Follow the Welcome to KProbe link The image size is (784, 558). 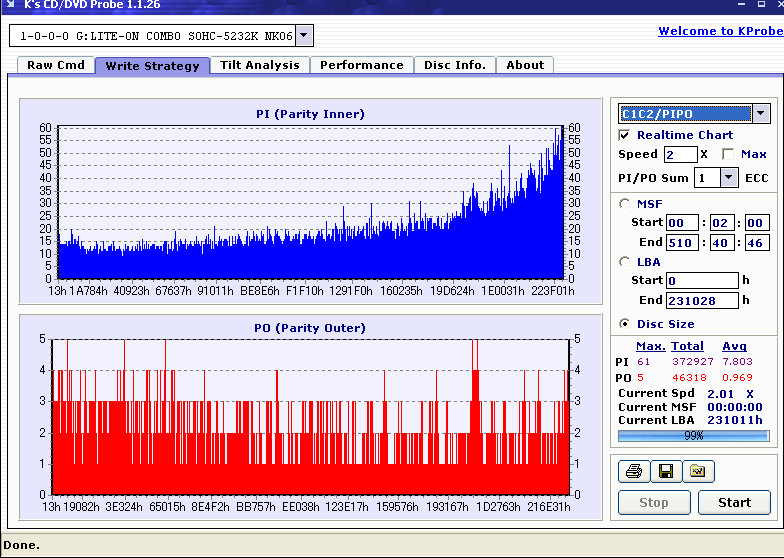[x=720, y=31]
